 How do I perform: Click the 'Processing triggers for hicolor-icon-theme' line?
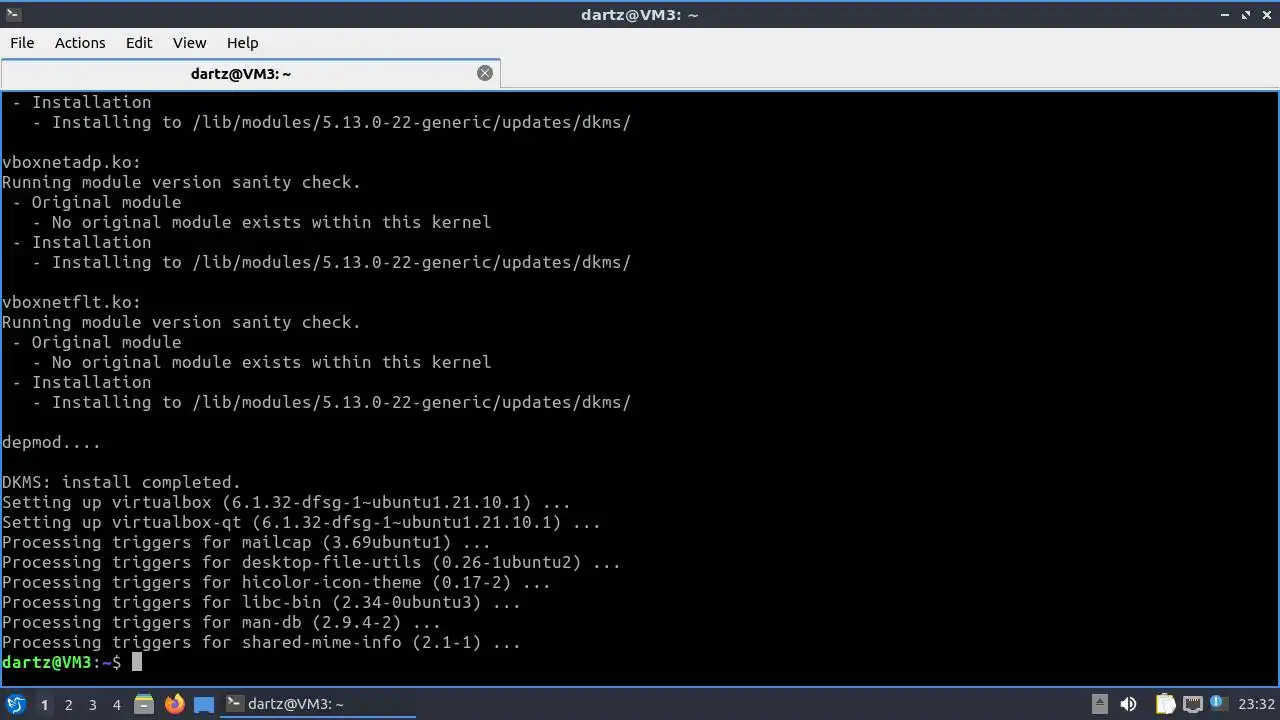pos(276,582)
